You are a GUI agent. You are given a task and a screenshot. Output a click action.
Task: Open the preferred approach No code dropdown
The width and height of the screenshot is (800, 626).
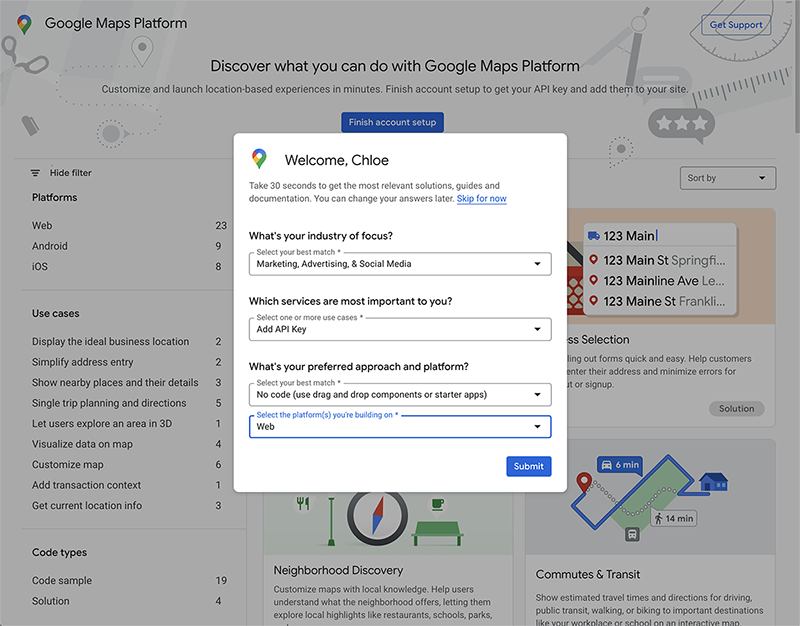click(x=400, y=394)
